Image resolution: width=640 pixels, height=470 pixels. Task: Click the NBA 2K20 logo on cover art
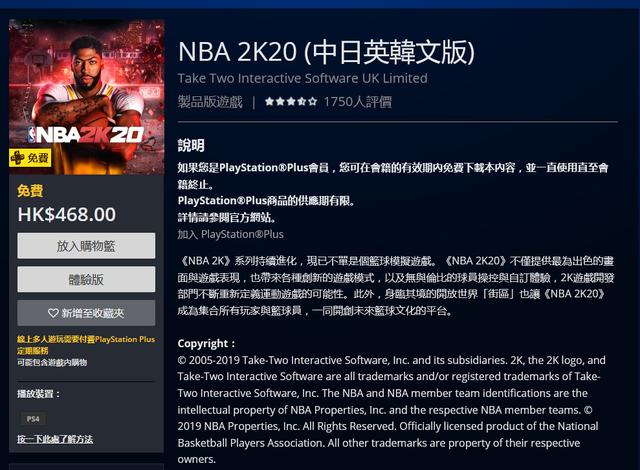(86, 135)
